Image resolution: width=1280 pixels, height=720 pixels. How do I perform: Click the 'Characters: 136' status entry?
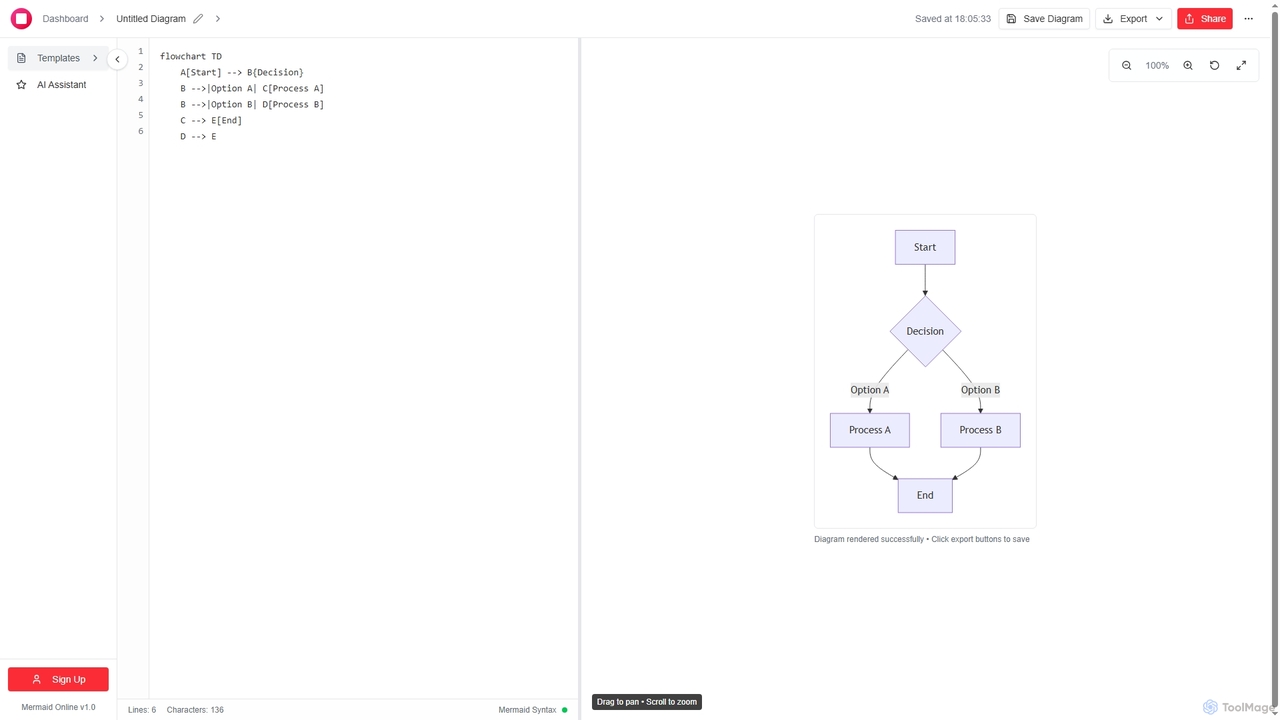pos(195,710)
